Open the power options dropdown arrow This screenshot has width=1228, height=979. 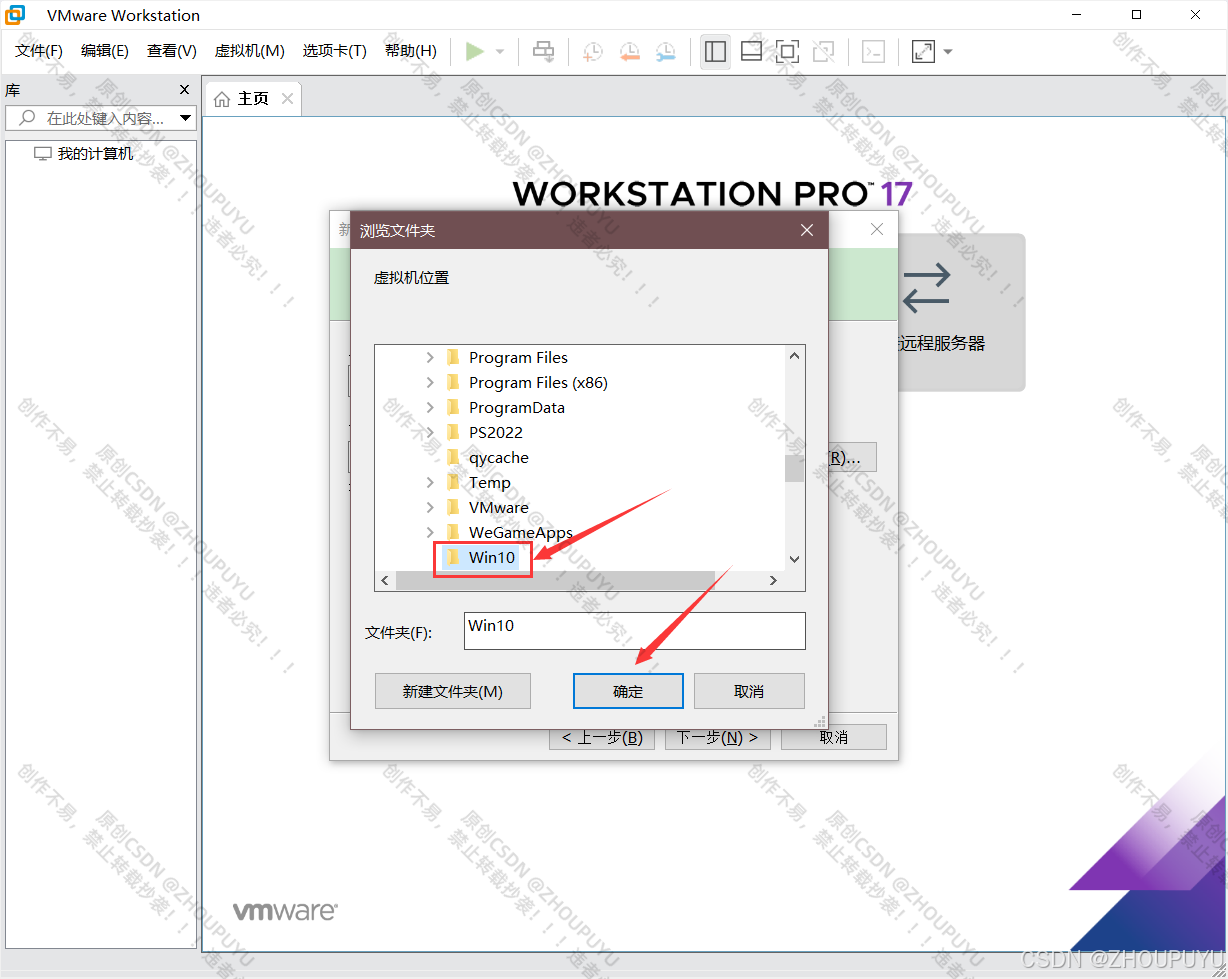click(x=500, y=52)
